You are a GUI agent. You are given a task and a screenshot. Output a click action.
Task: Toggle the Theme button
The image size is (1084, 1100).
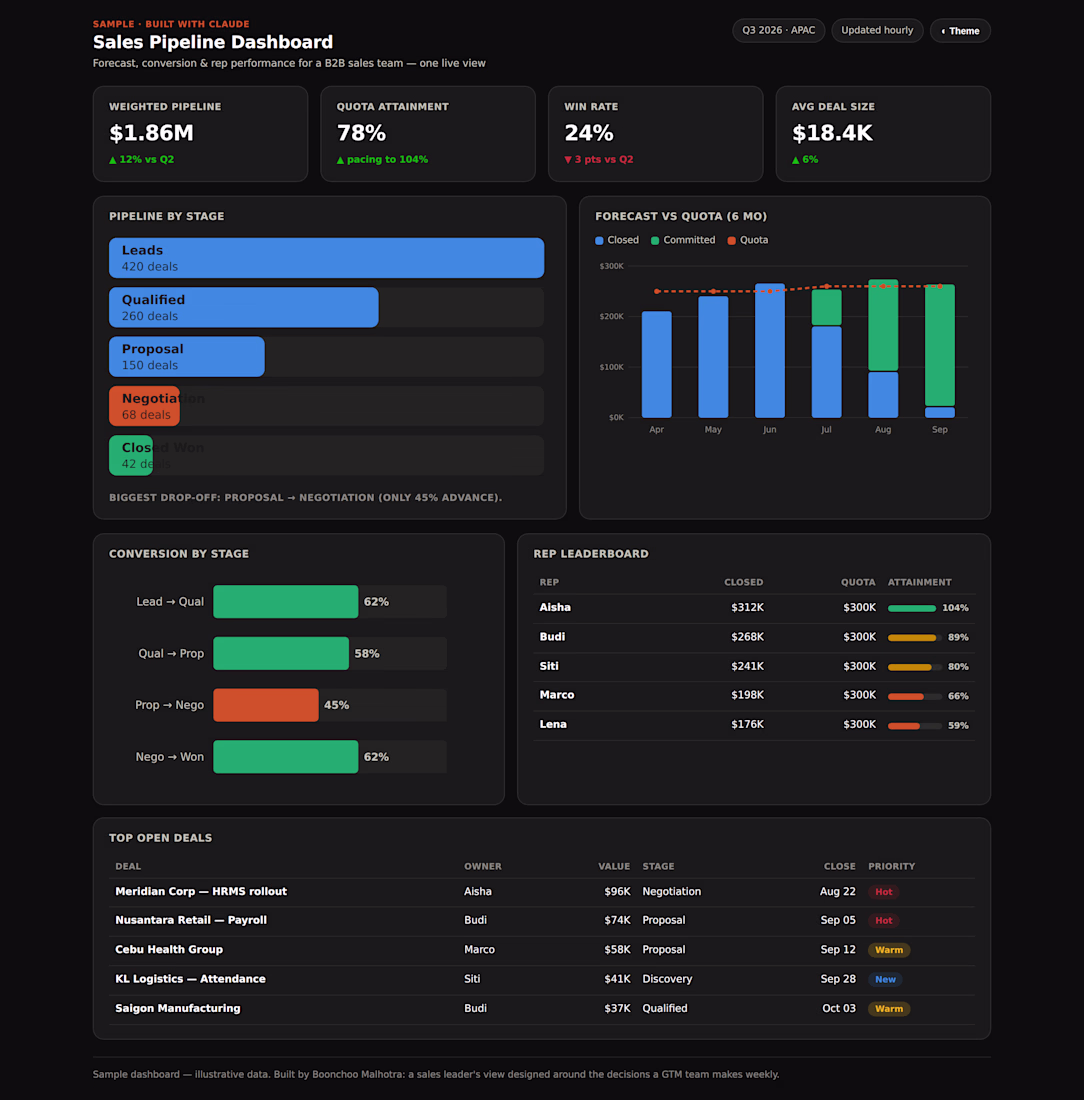click(x=960, y=31)
